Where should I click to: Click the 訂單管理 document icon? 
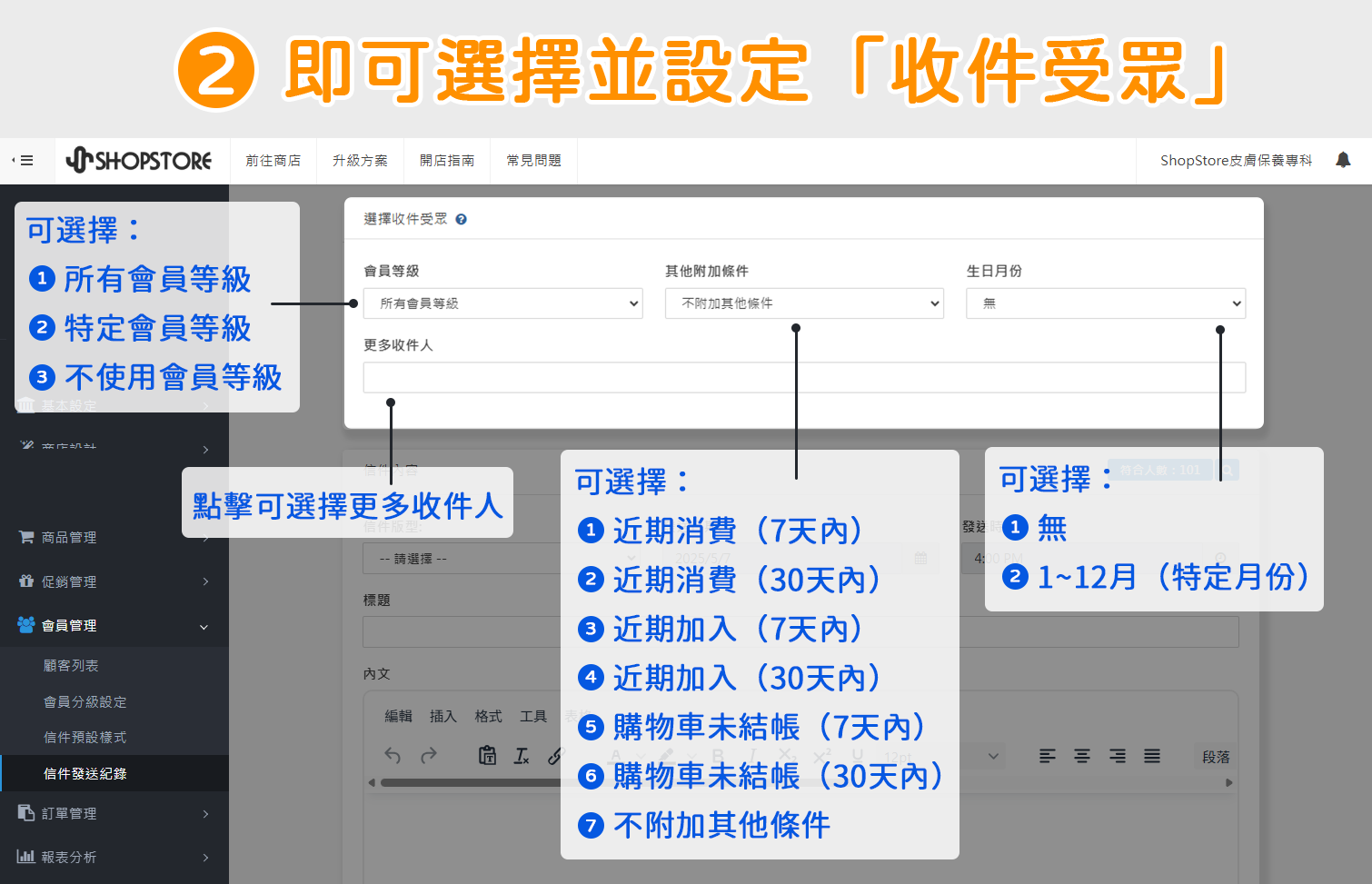tap(26, 813)
